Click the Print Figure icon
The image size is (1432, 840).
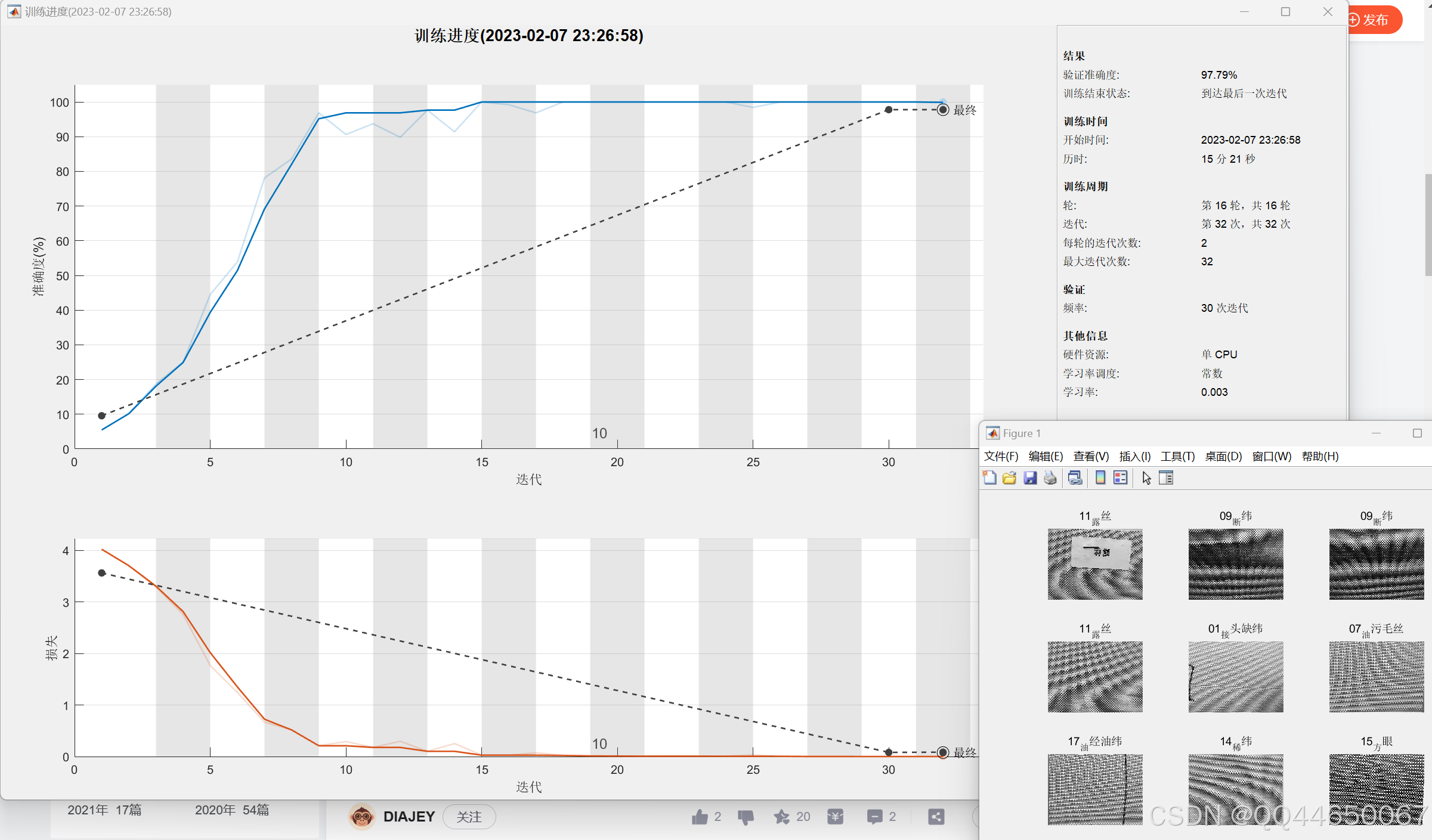[x=1050, y=478]
